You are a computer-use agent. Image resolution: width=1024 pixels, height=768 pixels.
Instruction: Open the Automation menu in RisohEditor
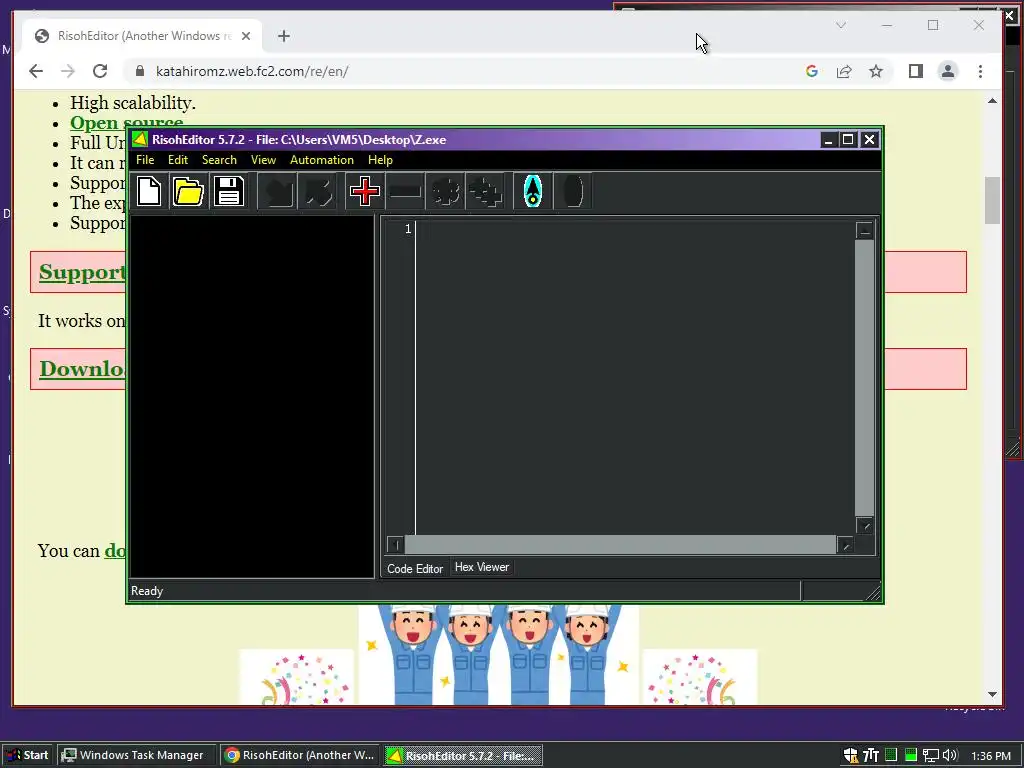coord(322,160)
